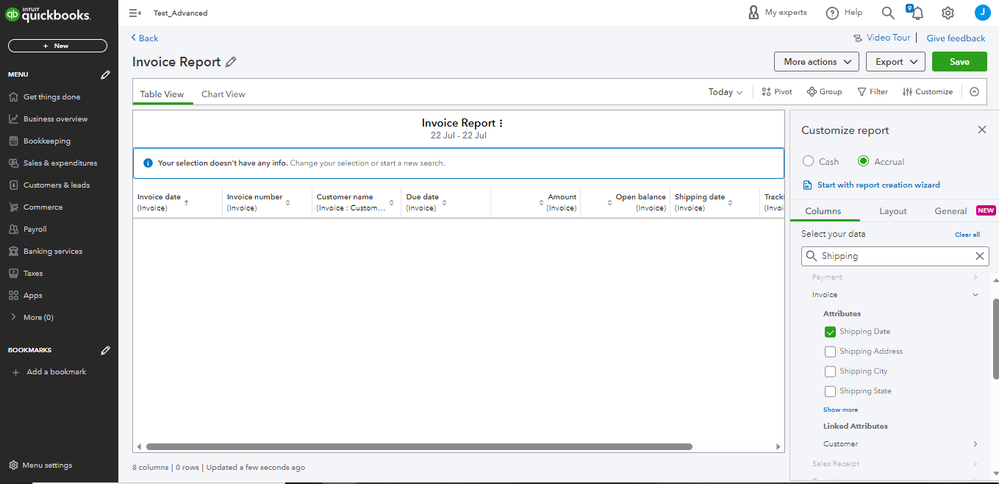Open the More actions dropdown

pyautogui.click(x=817, y=62)
